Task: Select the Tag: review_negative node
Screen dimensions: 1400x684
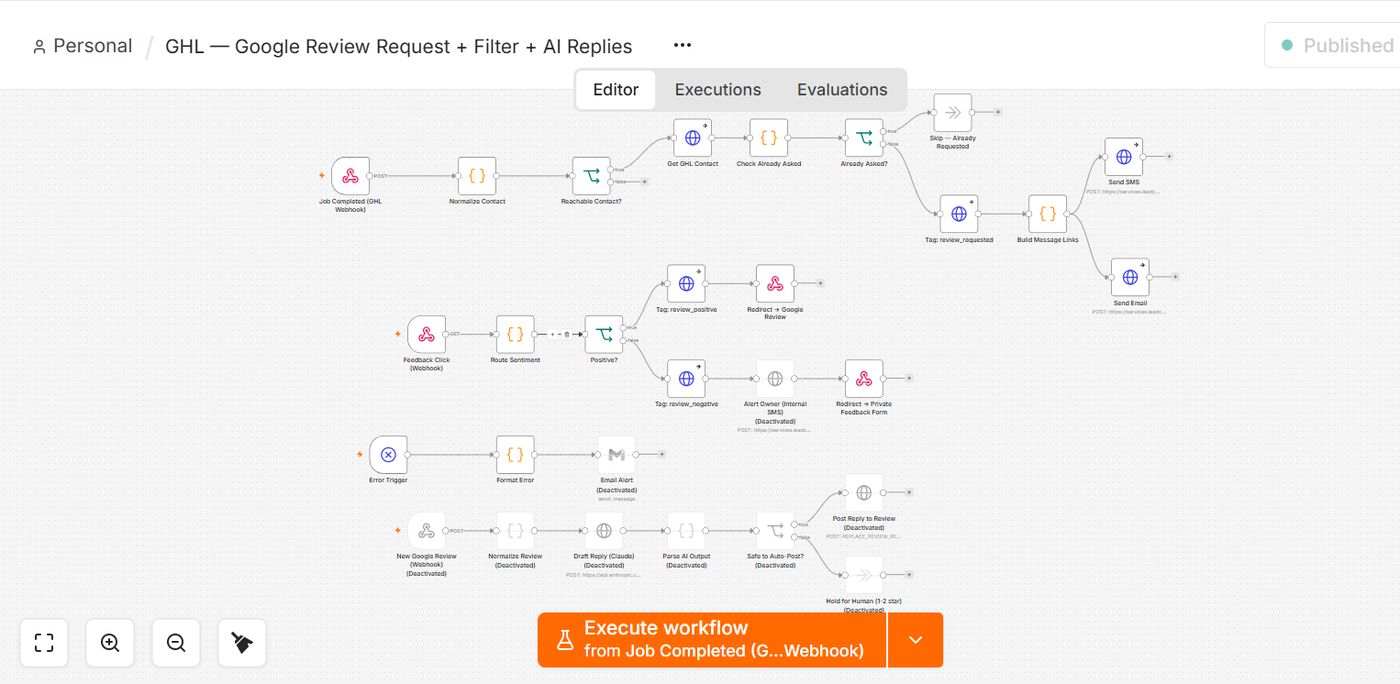Action: (x=686, y=379)
